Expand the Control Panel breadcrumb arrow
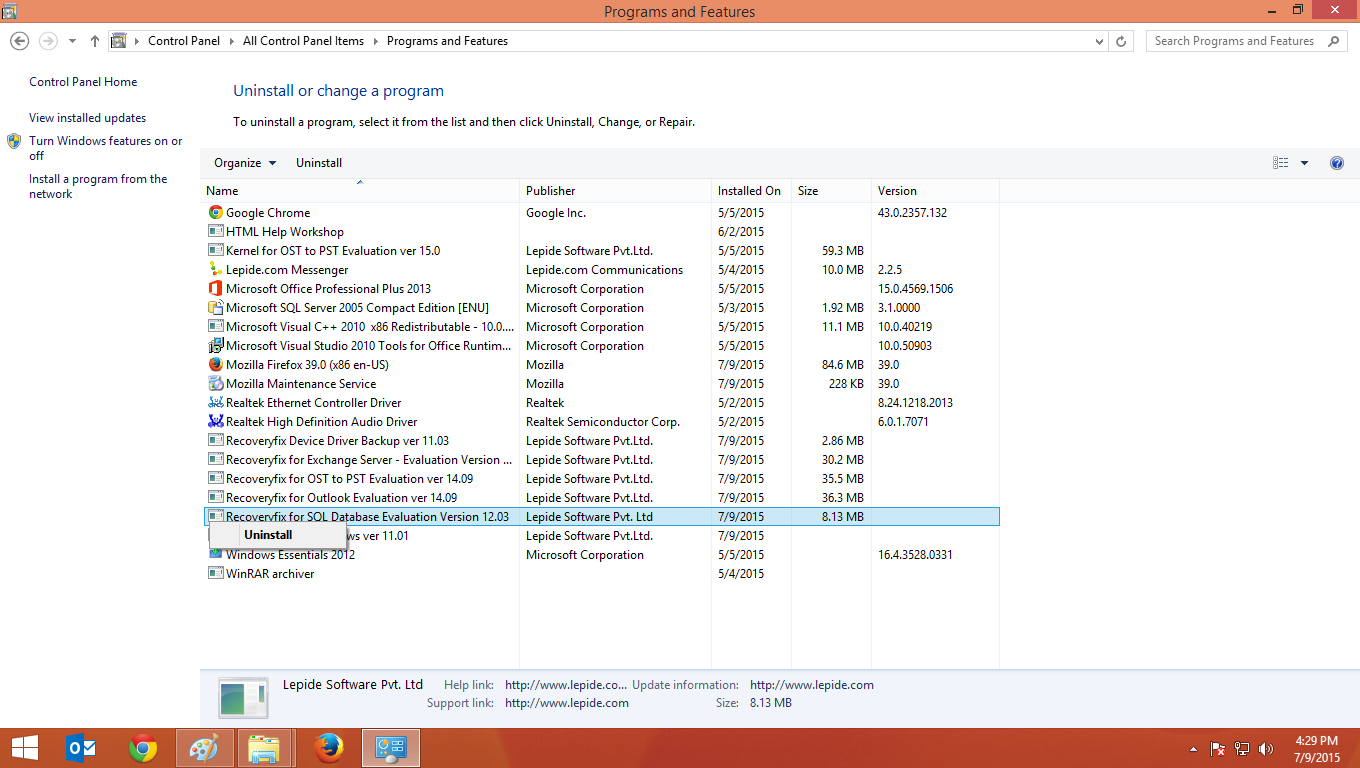The height and width of the screenshot is (768, 1360). pyautogui.click(x=233, y=41)
